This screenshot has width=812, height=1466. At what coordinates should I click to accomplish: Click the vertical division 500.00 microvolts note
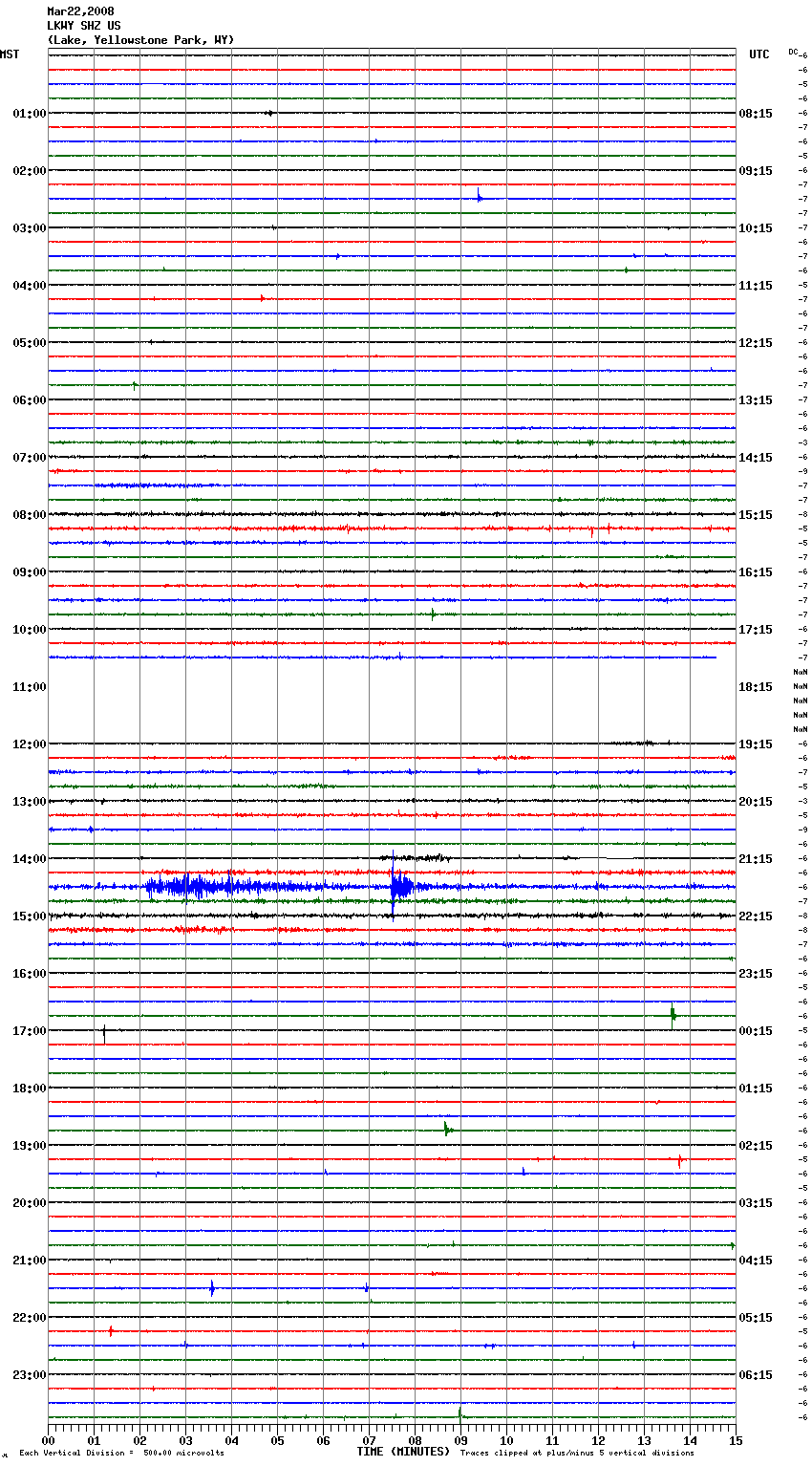coord(121,1453)
